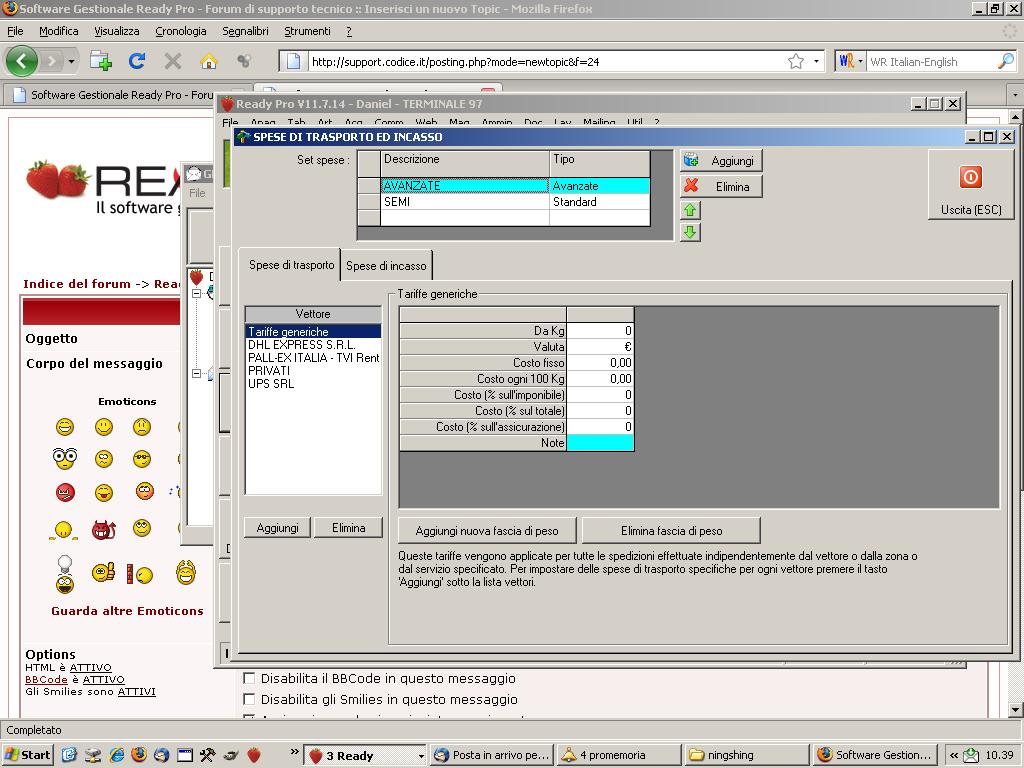Click Firefox back arrow button
The width and height of the screenshot is (1024, 768).
(22, 61)
